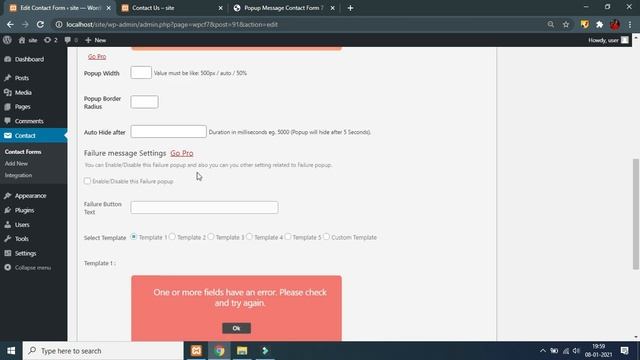This screenshot has width=640, height=360.
Task: Focus Failure Button Text field
Action: coord(204,207)
